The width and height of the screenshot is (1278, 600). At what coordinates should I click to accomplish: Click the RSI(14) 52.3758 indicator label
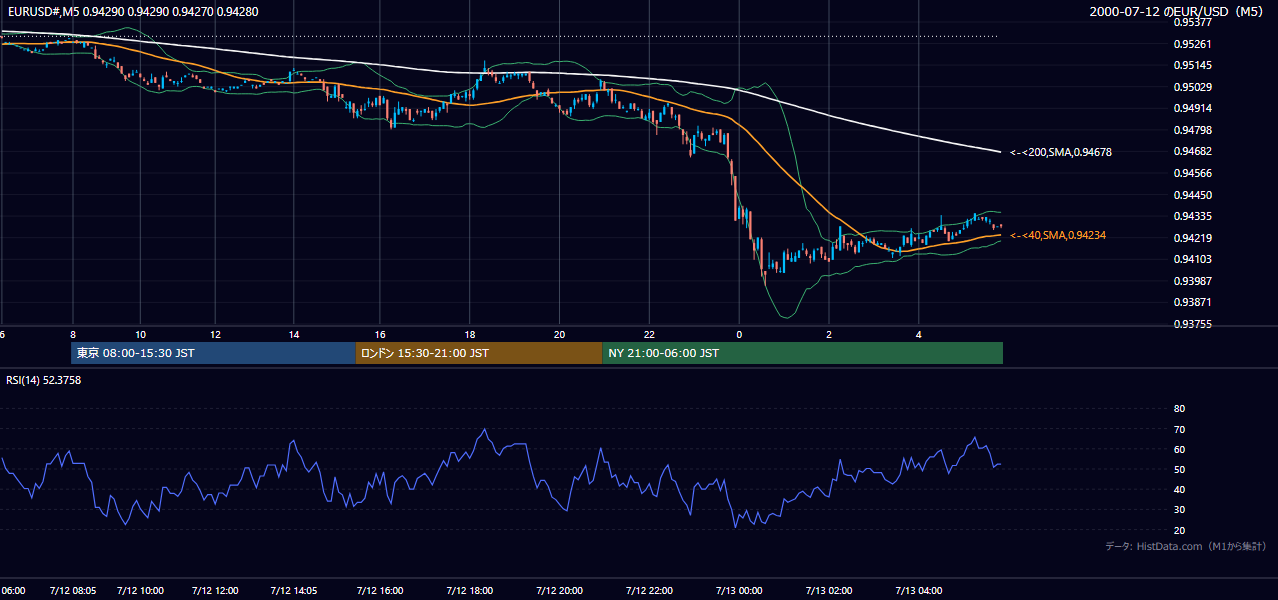click(43, 379)
